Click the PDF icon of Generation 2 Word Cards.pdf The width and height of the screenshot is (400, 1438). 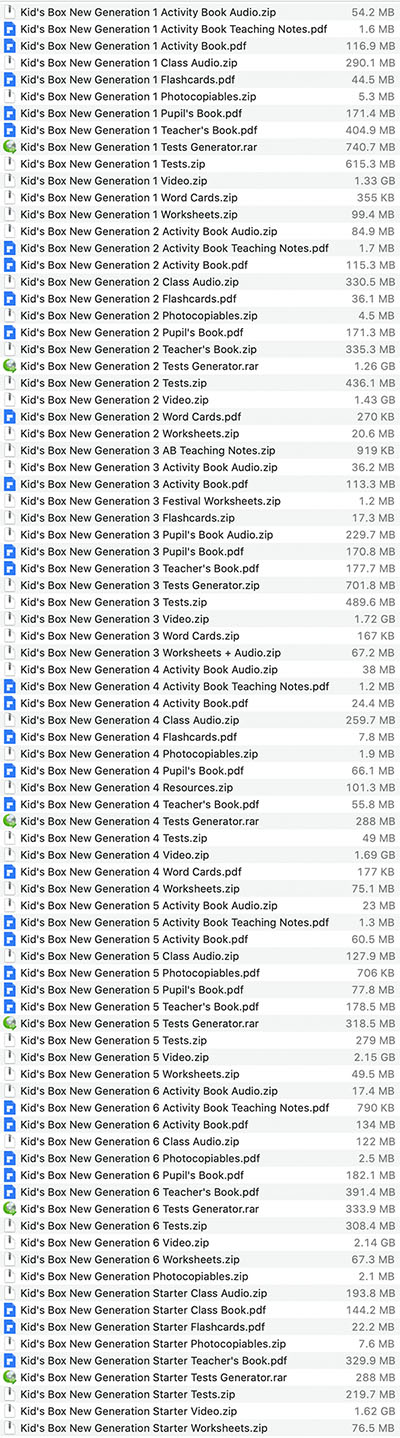coord(9,417)
